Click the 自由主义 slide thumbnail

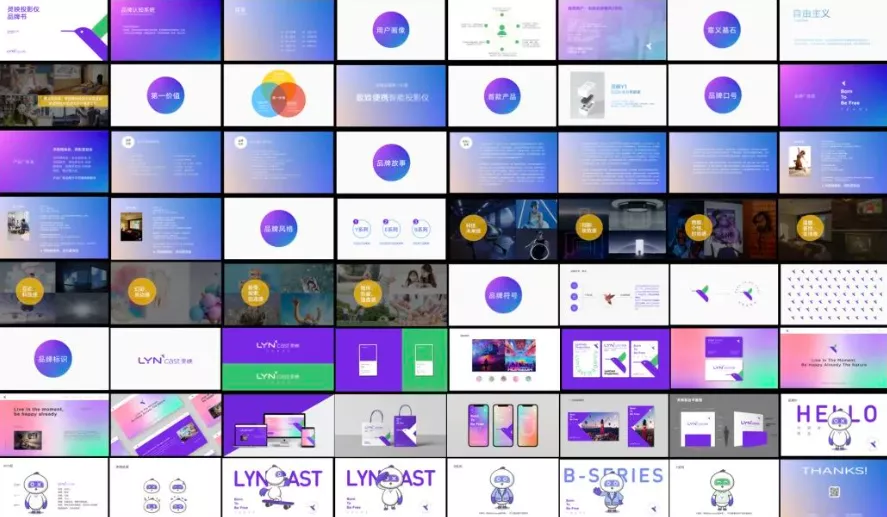point(832,30)
